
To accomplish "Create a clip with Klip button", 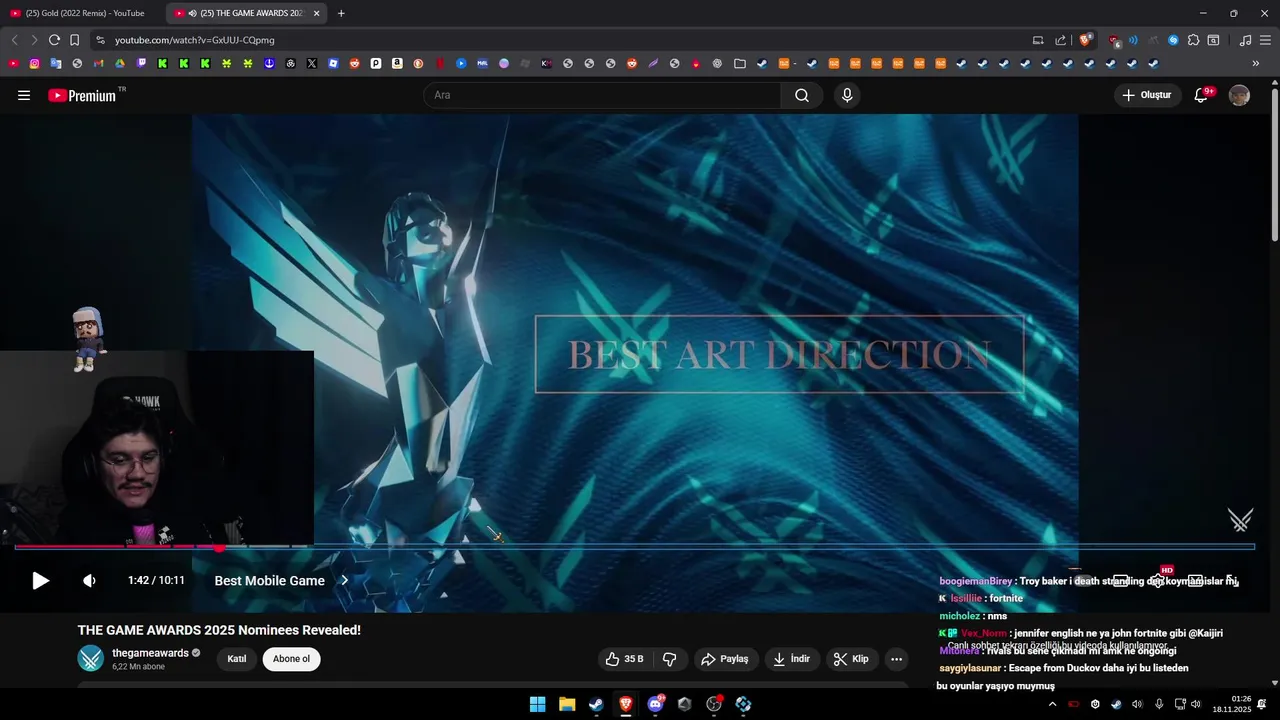I will [851, 659].
